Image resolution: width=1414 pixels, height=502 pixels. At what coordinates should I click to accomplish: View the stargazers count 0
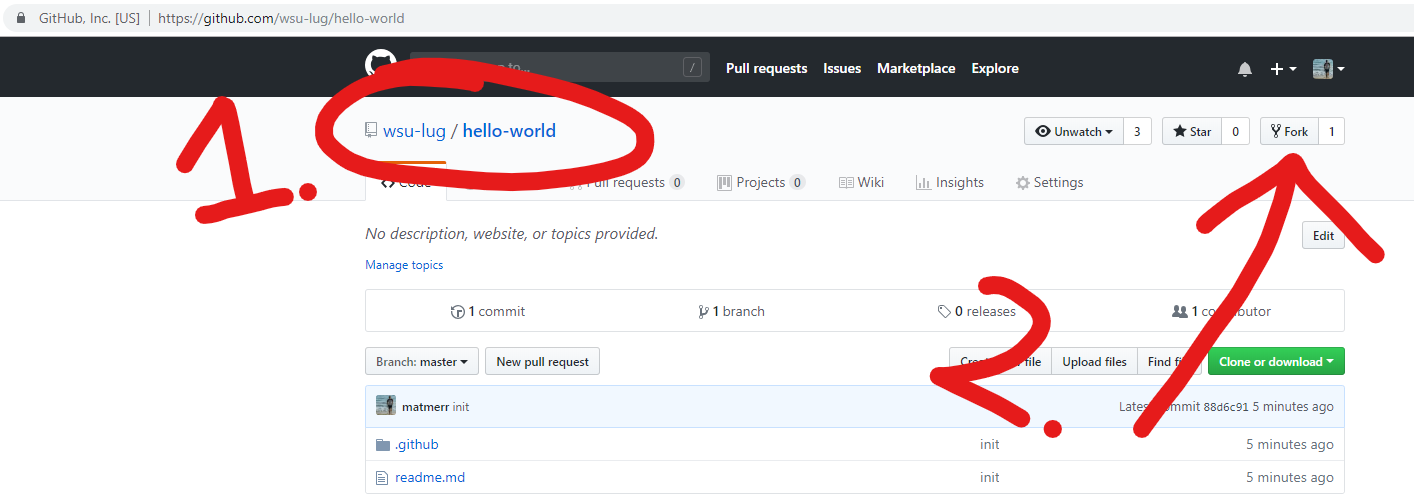point(1235,131)
